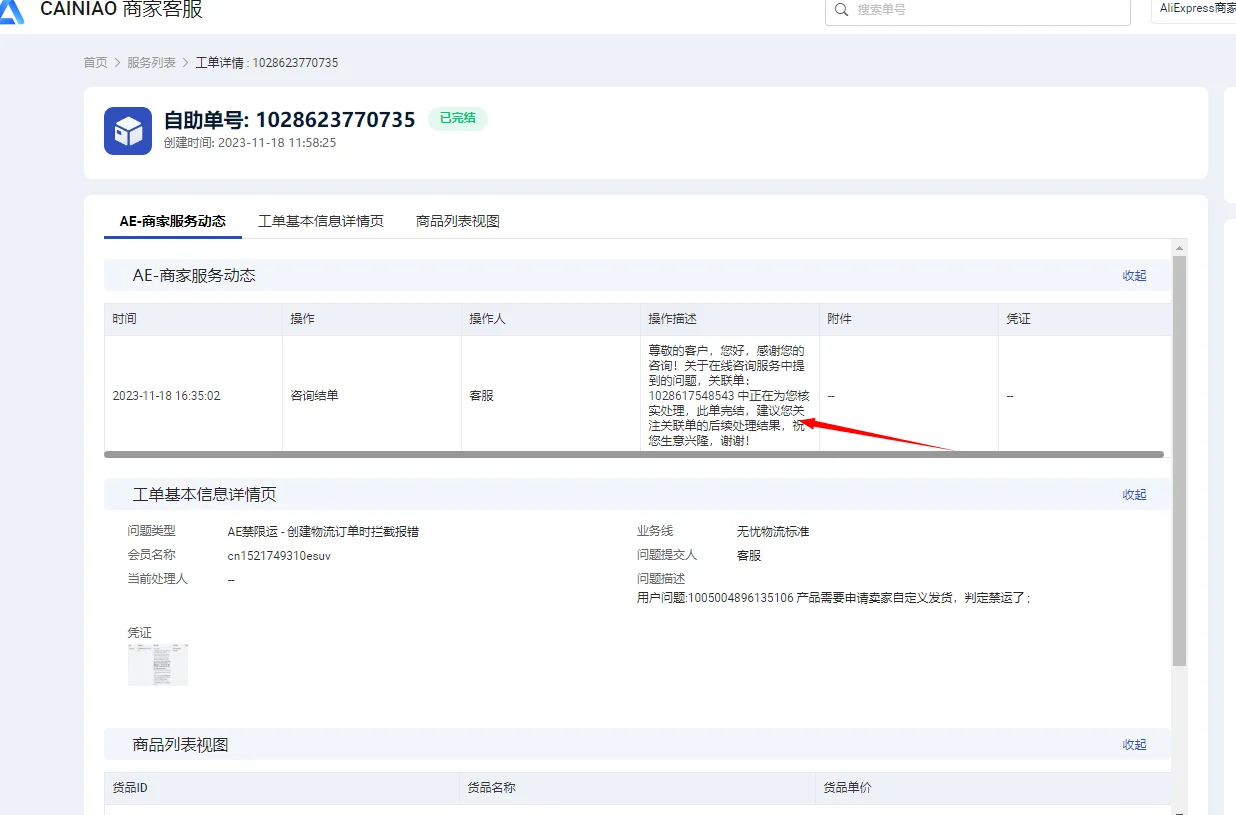
Task: Click the 货品单价 column header
Action: click(x=993, y=788)
